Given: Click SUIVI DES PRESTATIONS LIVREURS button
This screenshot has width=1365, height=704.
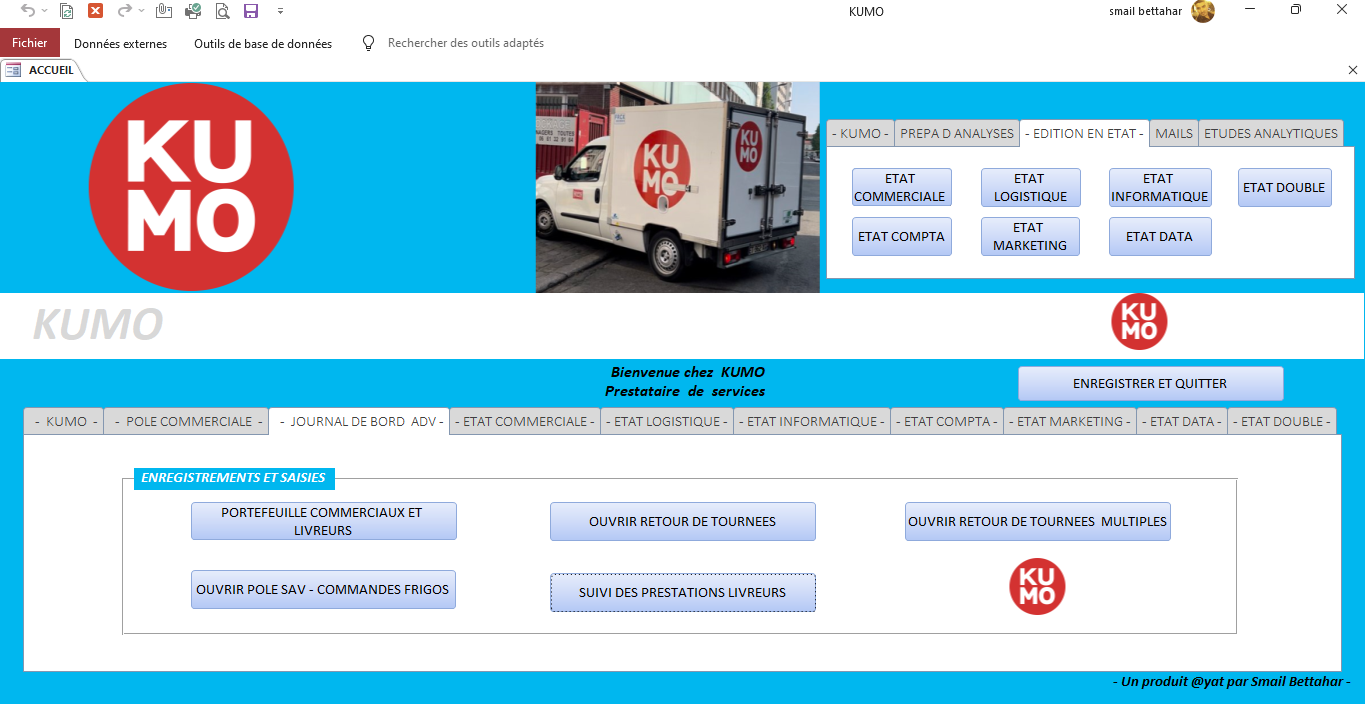Looking at the screenshot, I should 683,592.
